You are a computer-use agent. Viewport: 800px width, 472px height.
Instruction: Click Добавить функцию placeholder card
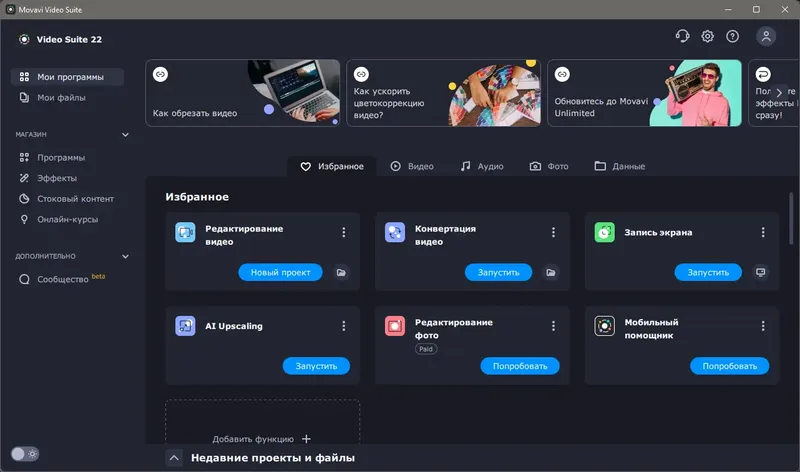262,422
